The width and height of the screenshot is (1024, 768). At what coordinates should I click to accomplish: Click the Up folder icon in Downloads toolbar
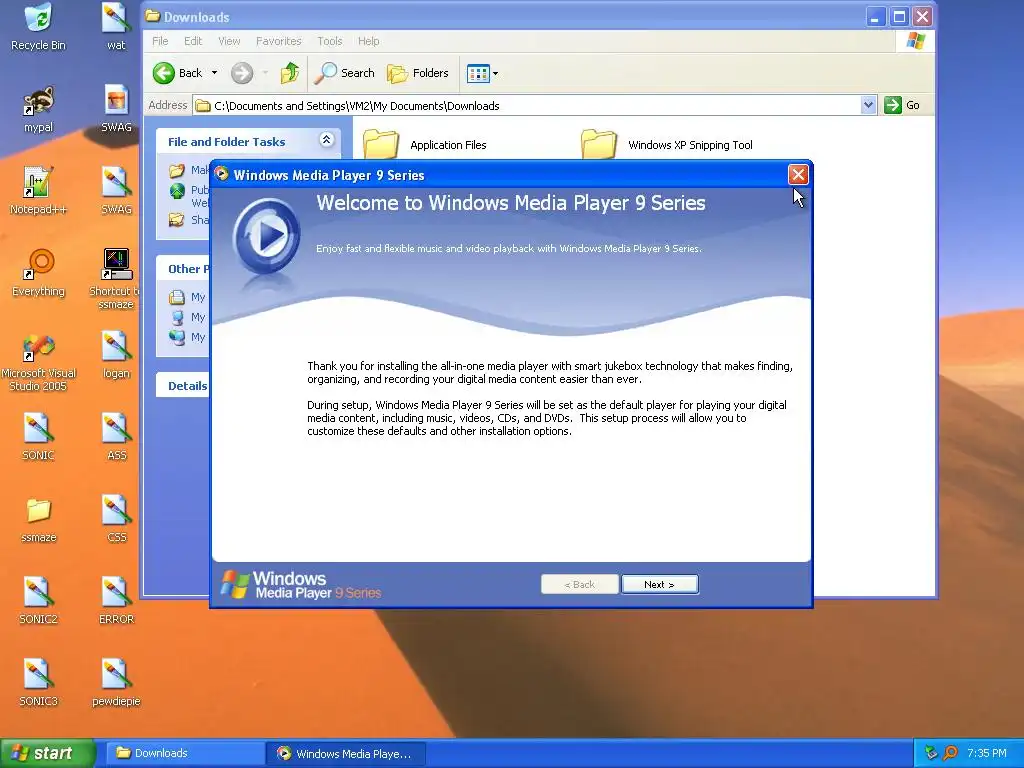[x=290, y=73]
